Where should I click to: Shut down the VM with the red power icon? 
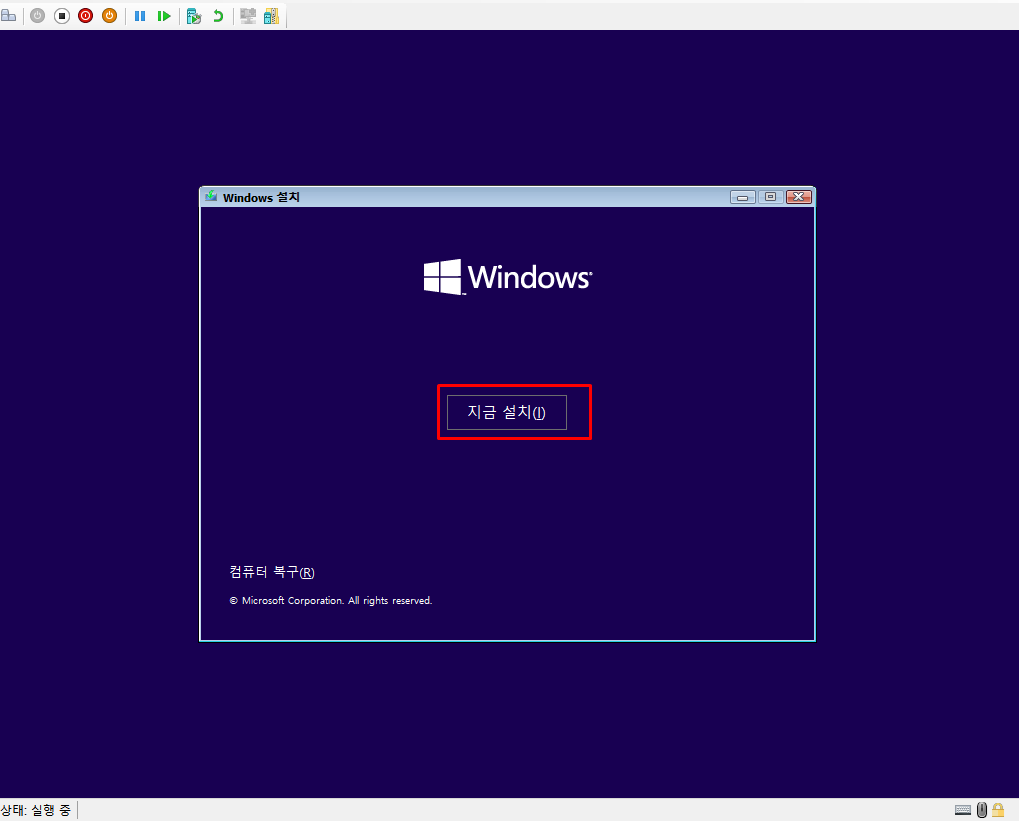[x=85, y=16]
